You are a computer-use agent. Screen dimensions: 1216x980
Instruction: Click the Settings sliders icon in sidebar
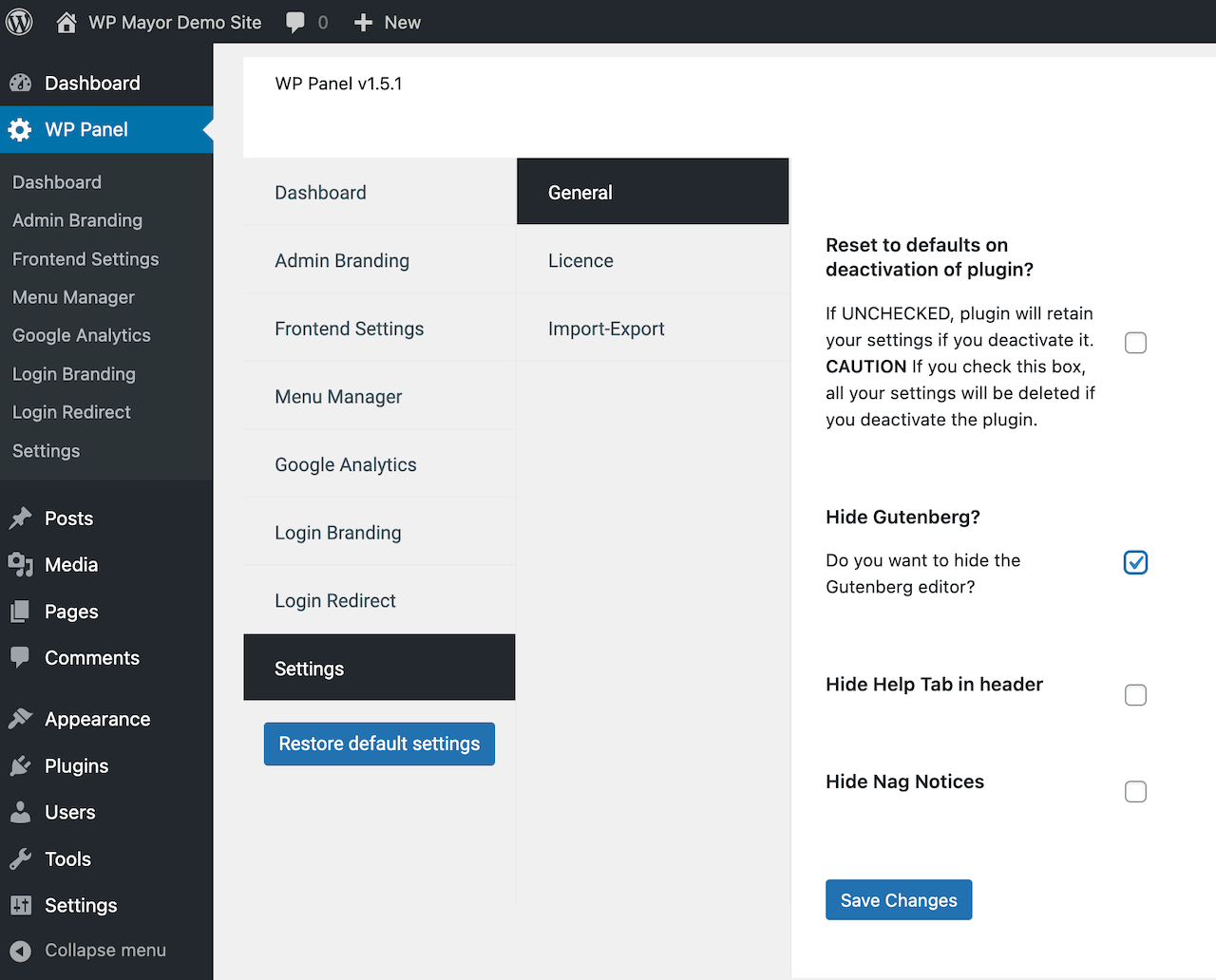pos(20,905)
